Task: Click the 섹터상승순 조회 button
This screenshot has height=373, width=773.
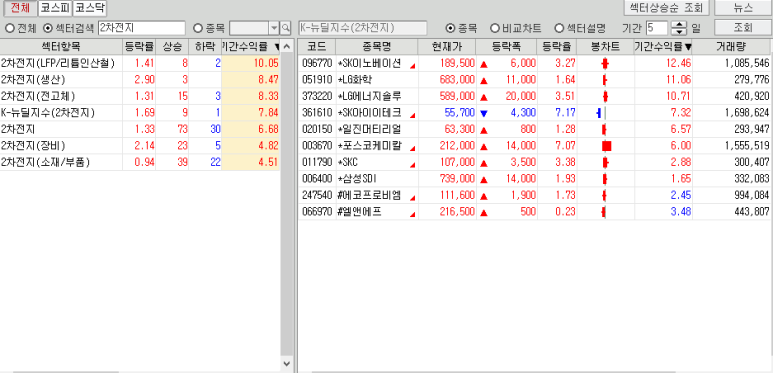Action: pos(667,8)
